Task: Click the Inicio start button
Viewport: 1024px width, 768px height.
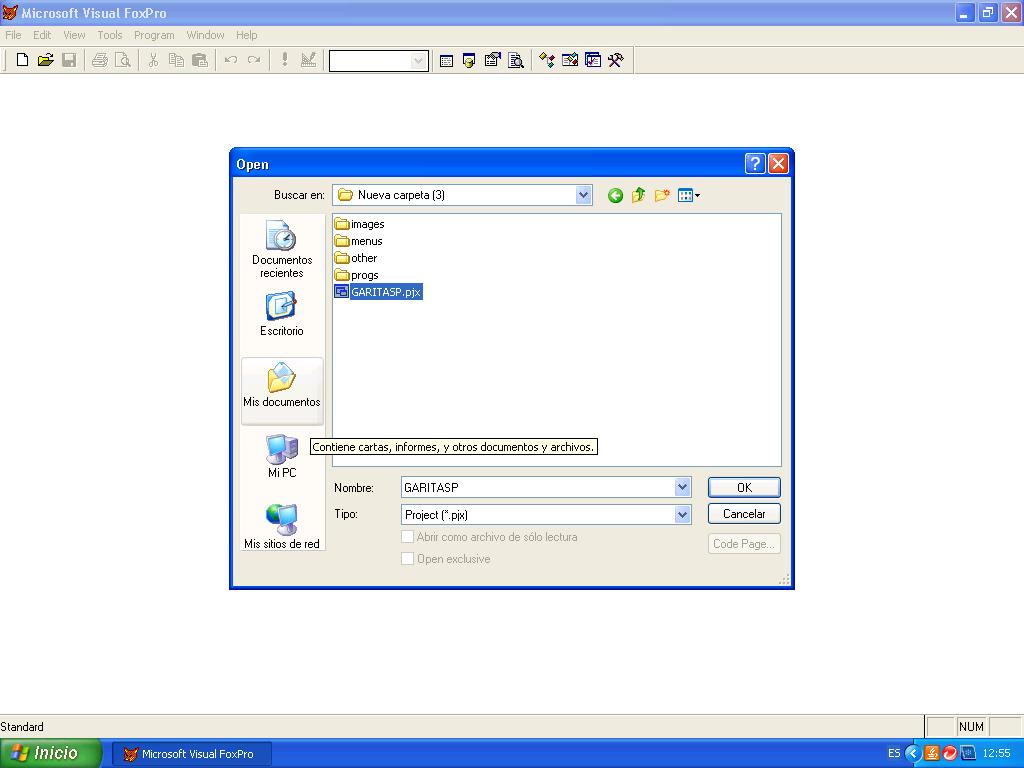Action: pos(51,754)
